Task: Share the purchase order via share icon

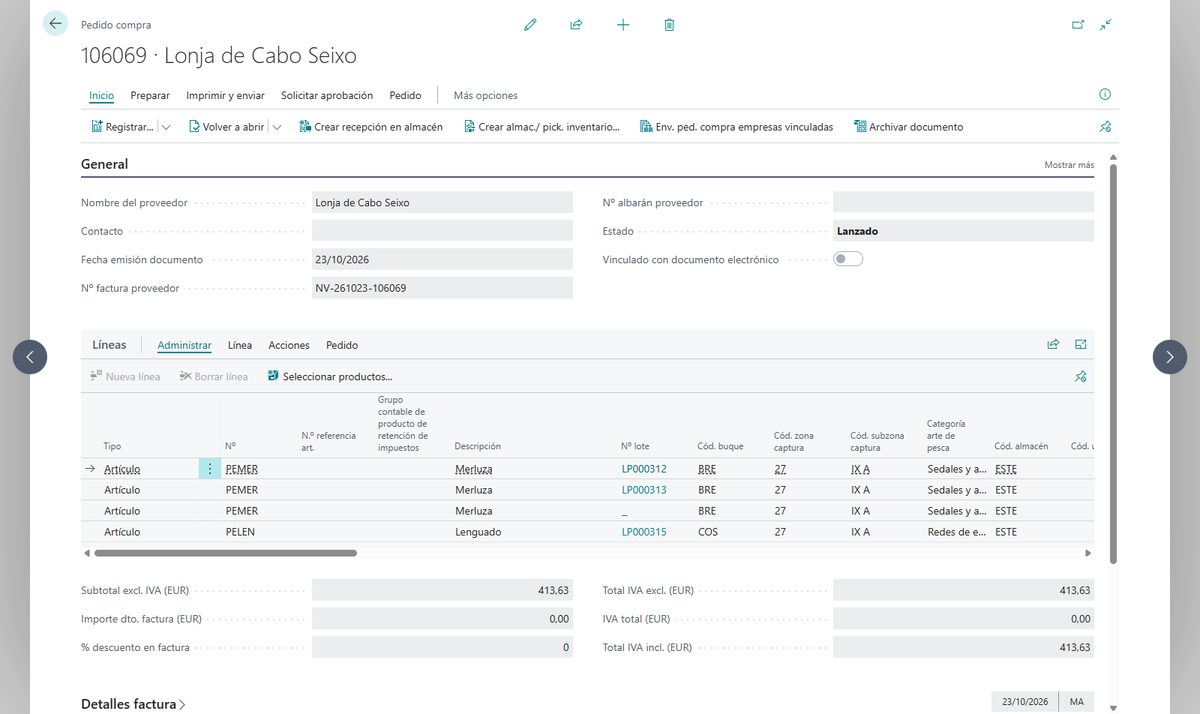Action: 576,25
